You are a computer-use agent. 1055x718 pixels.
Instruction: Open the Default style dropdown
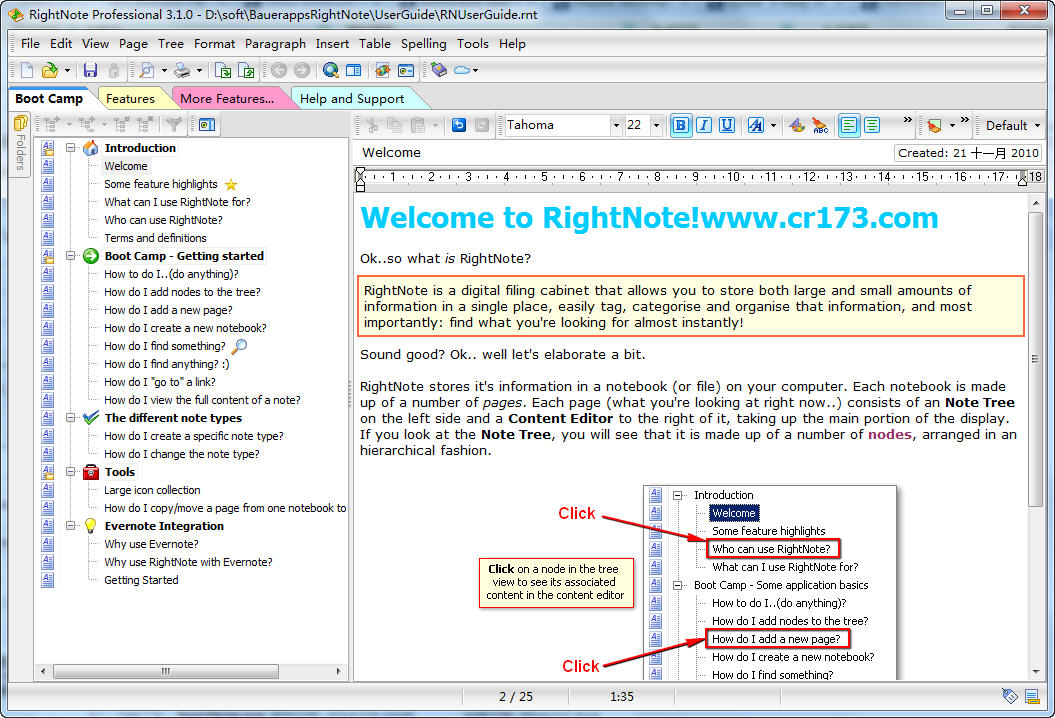[x=1011, y=125]
